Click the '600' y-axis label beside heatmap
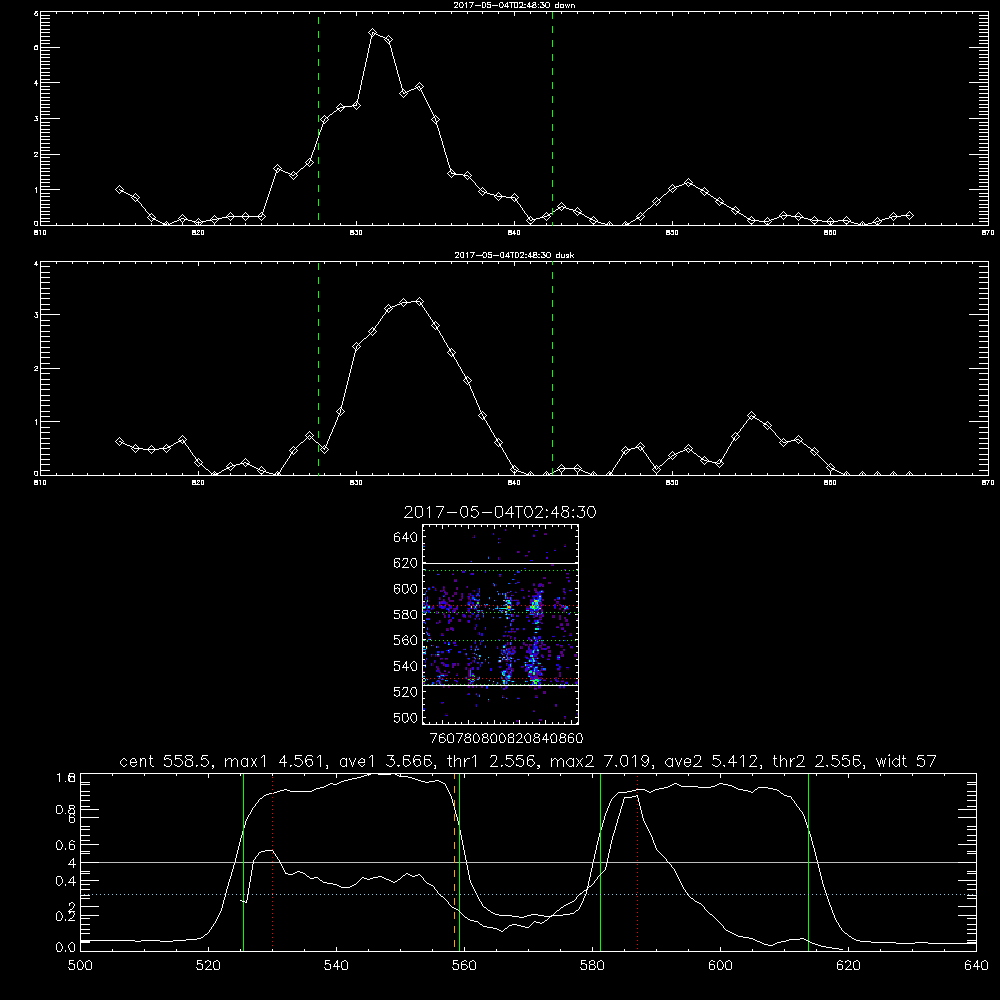1000x1000 pixels. point(406,589)
